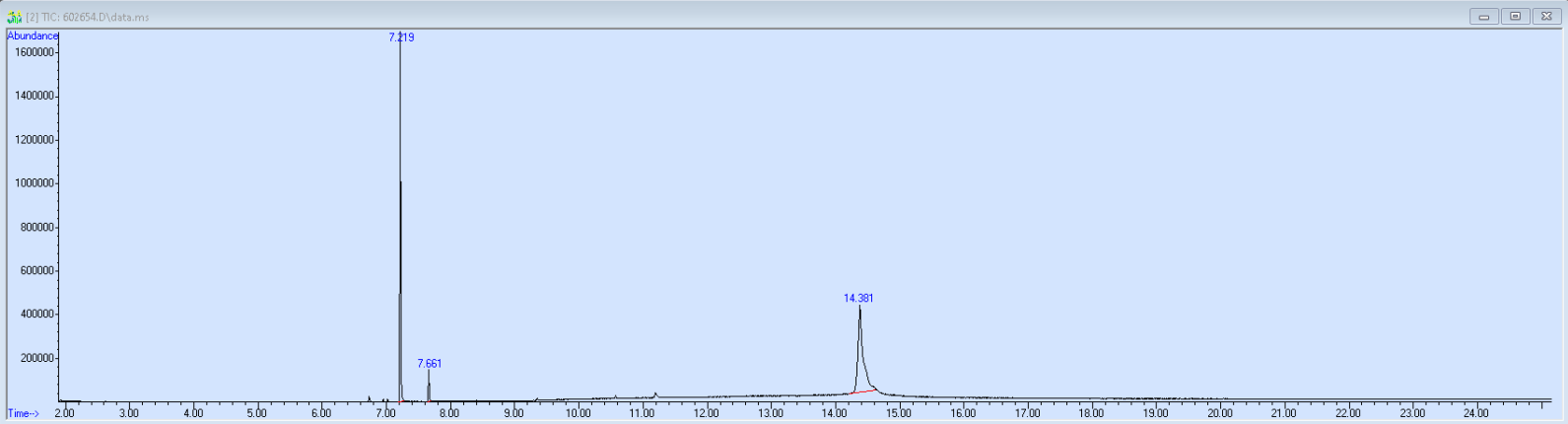Click the 200000 abundance tick label

pos(36,358)
